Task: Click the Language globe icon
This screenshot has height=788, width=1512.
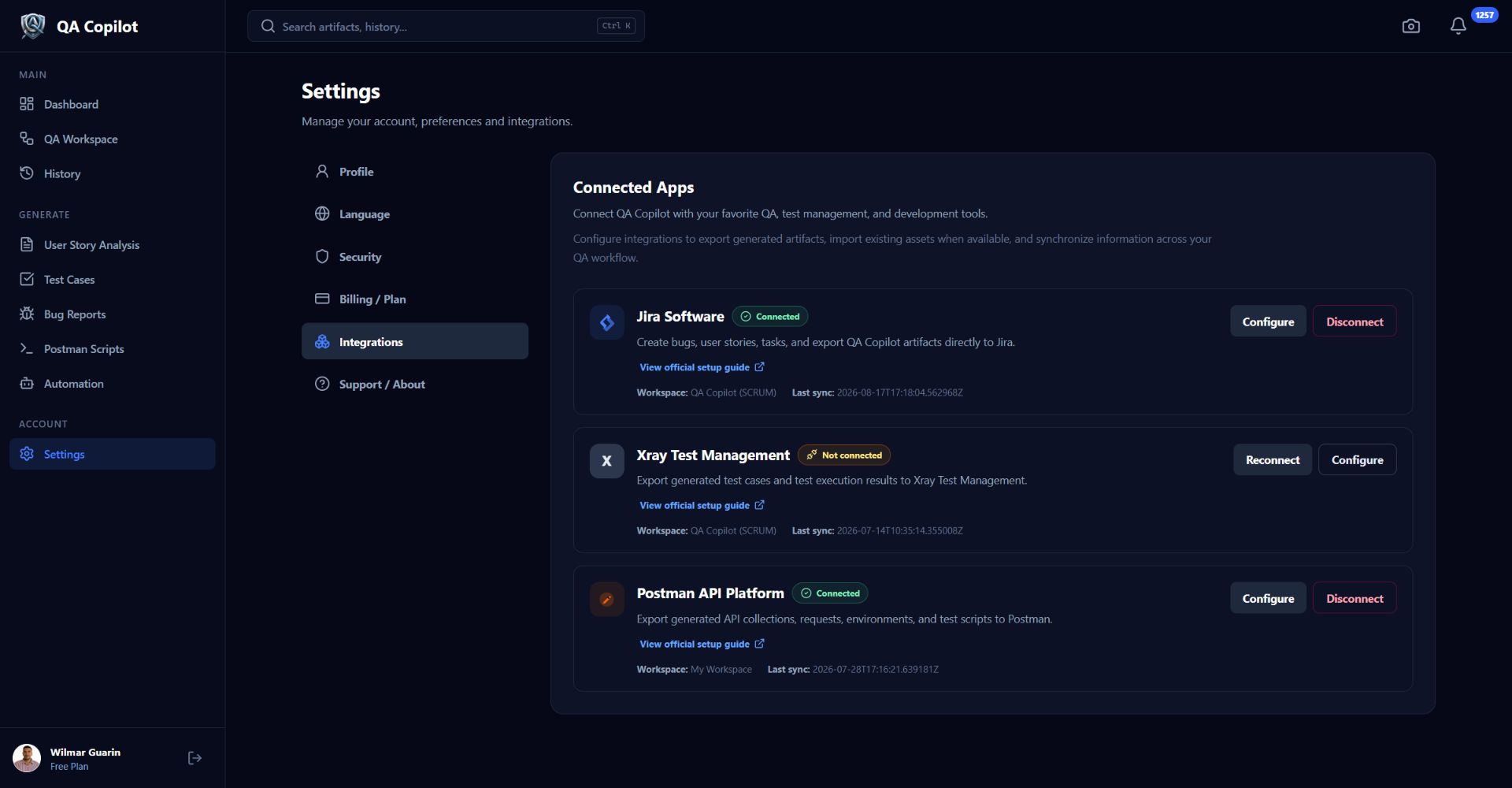Action: tap(322, 214)
